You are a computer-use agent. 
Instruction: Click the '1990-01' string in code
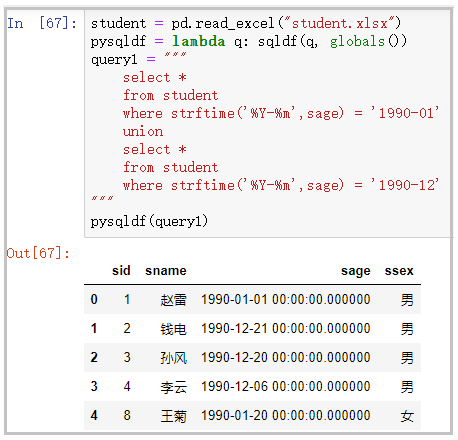(405, 113)
